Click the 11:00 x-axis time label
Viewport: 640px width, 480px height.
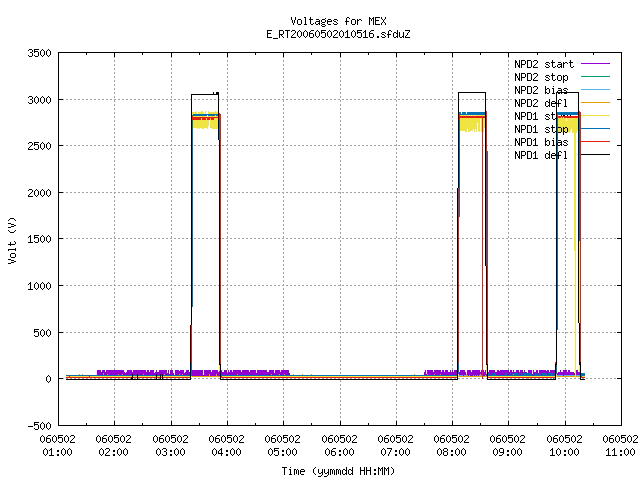click(621, 452)
